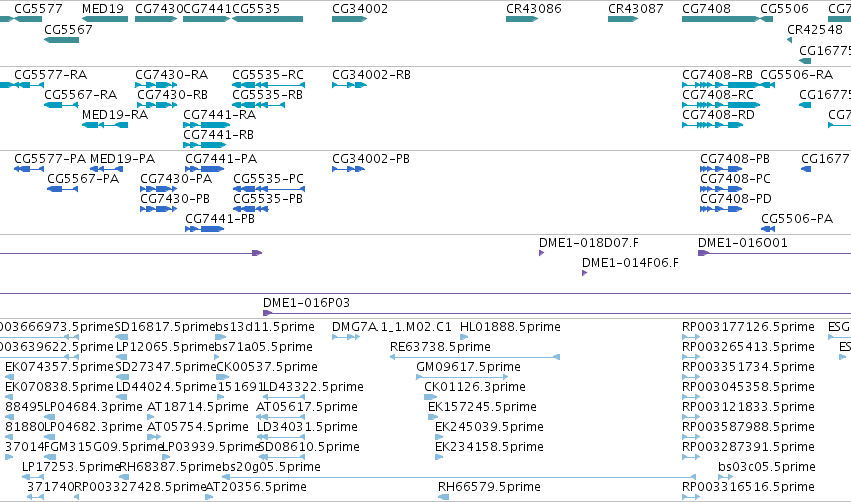Click EST EK245039.5prime label
Image resolution: width=851 pixels, height=502 pixels.
(x=489, y=427)
